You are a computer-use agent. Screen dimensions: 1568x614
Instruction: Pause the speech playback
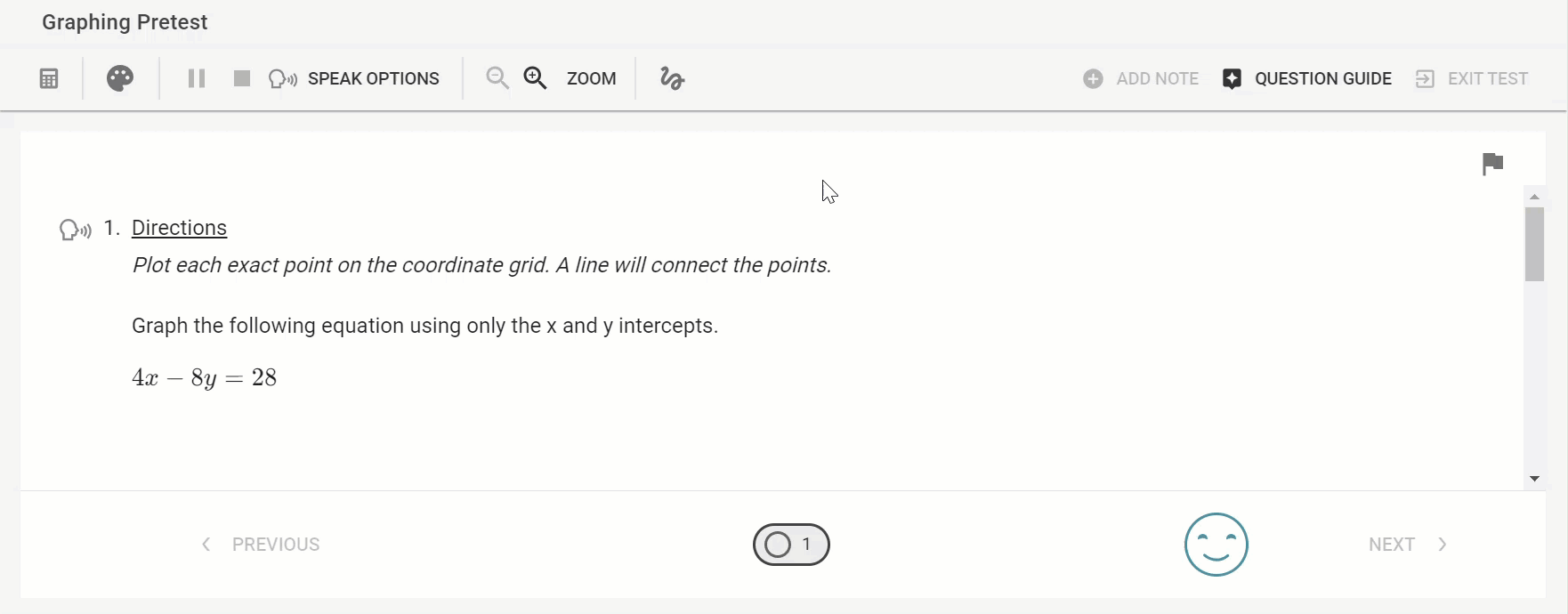coord(197,78)
